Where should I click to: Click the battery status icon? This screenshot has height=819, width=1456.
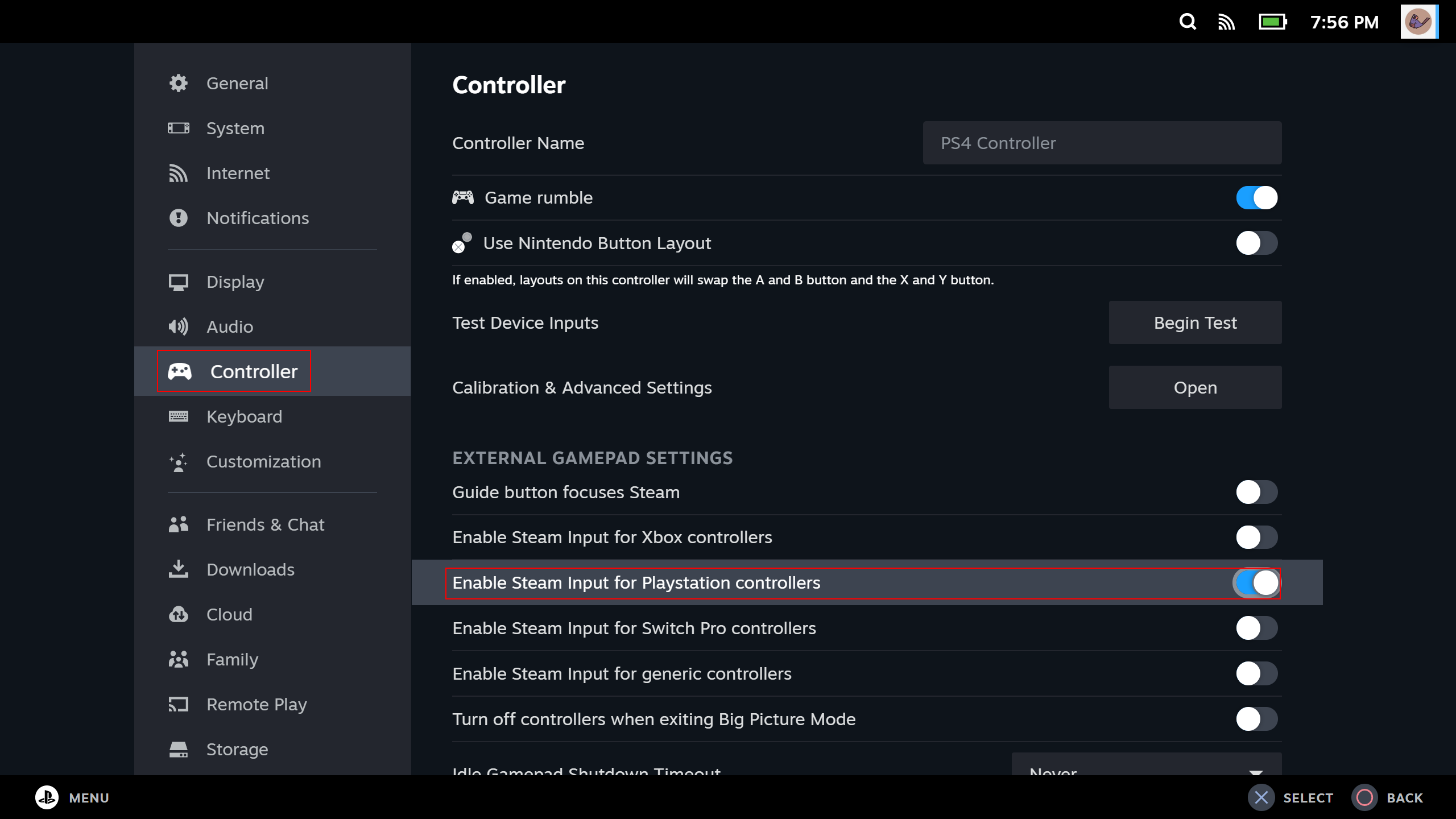(x=1272, y=22)
